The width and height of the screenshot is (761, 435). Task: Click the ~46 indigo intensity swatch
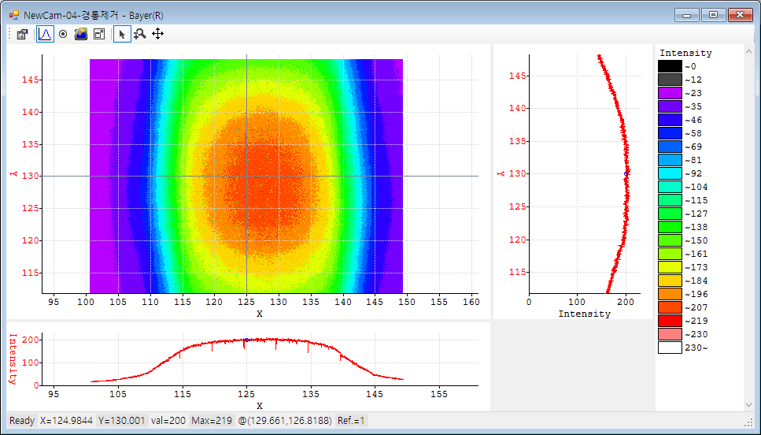[670, 120]
